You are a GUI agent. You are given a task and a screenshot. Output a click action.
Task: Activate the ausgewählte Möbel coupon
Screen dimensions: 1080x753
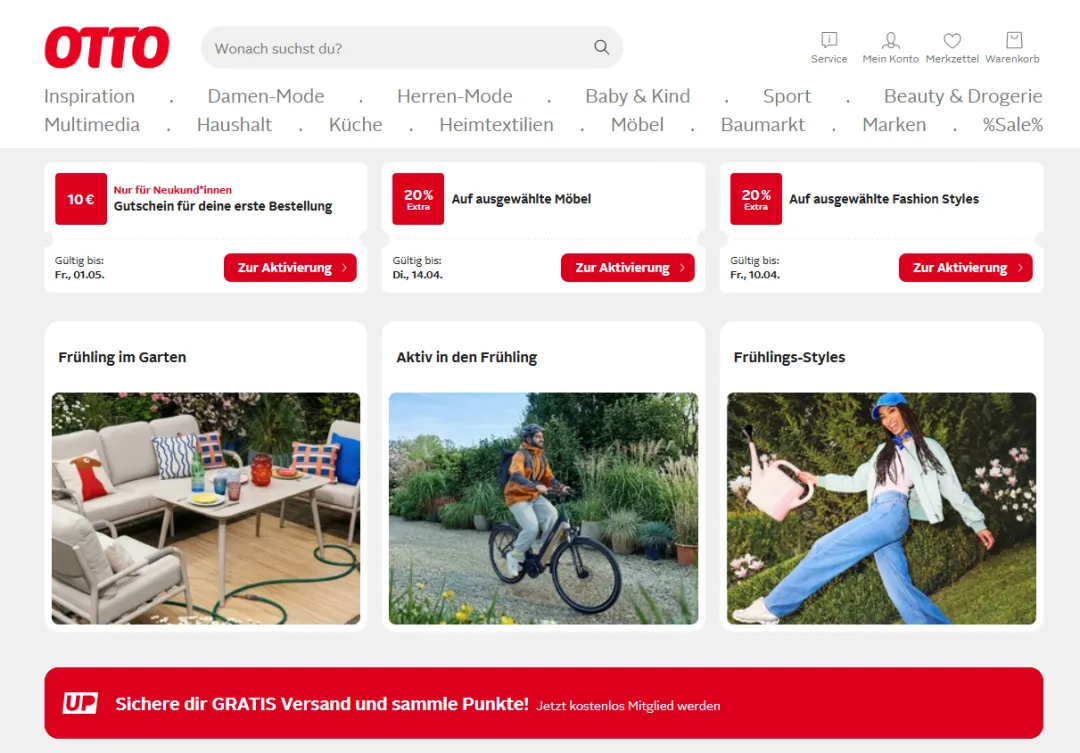tap(627, 267)
